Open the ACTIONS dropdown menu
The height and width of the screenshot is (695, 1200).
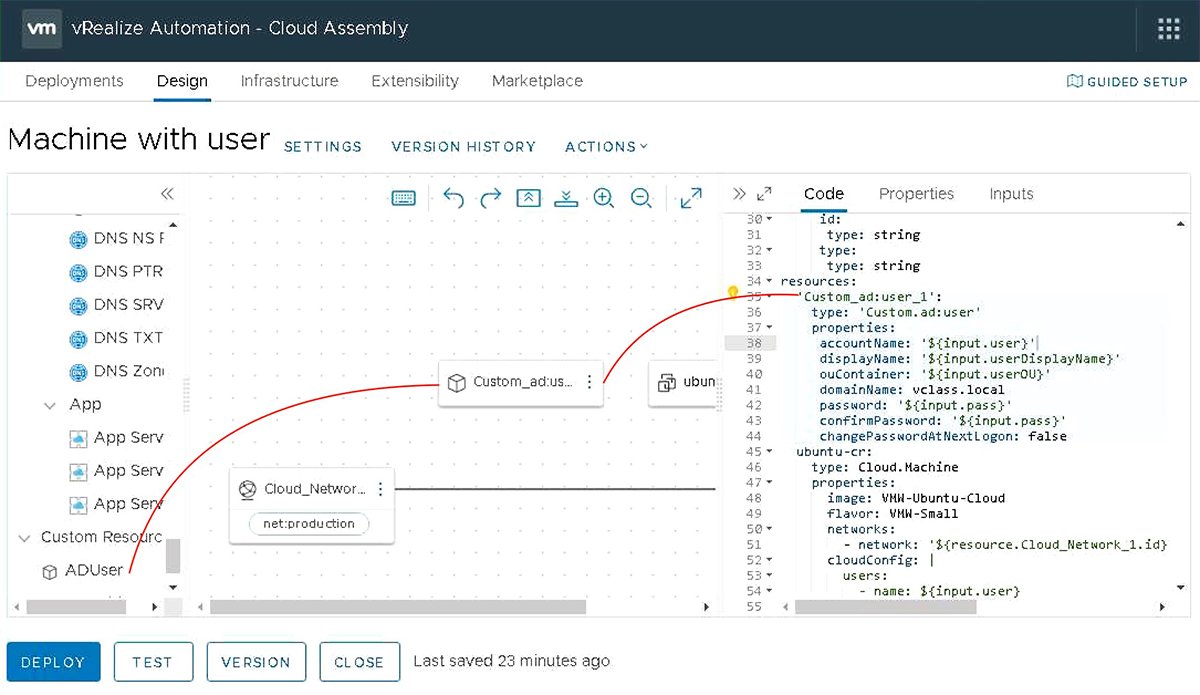(x=606, y=146)
